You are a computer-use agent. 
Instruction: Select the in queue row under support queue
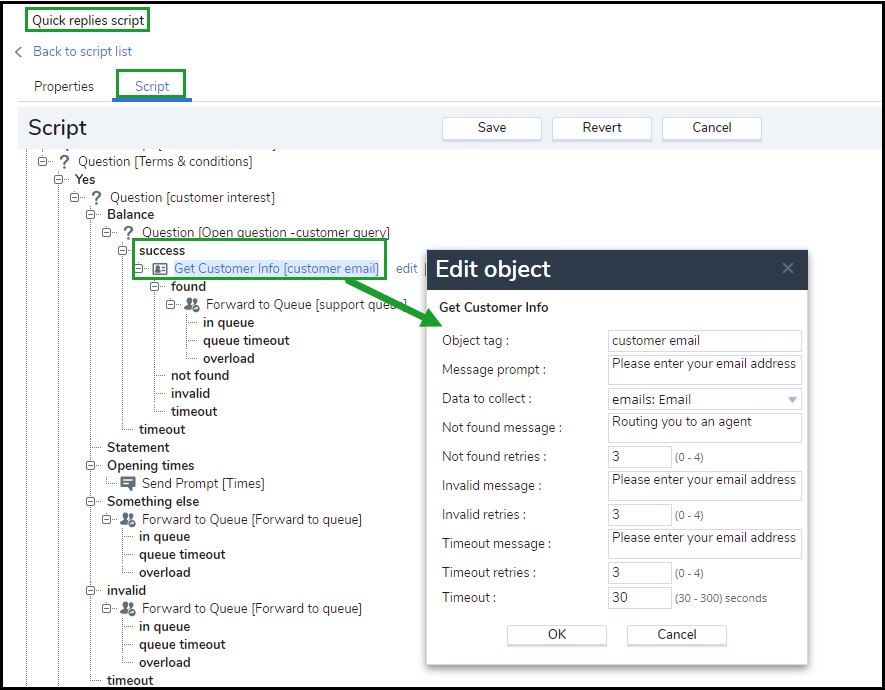(229, 323)
